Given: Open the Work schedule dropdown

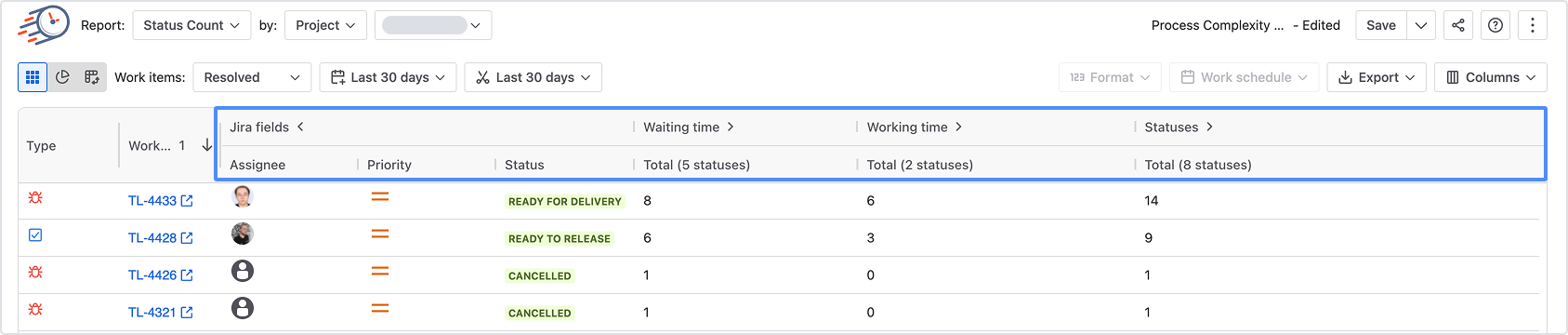Looking at the screenshot, I should pos(1244,77).
